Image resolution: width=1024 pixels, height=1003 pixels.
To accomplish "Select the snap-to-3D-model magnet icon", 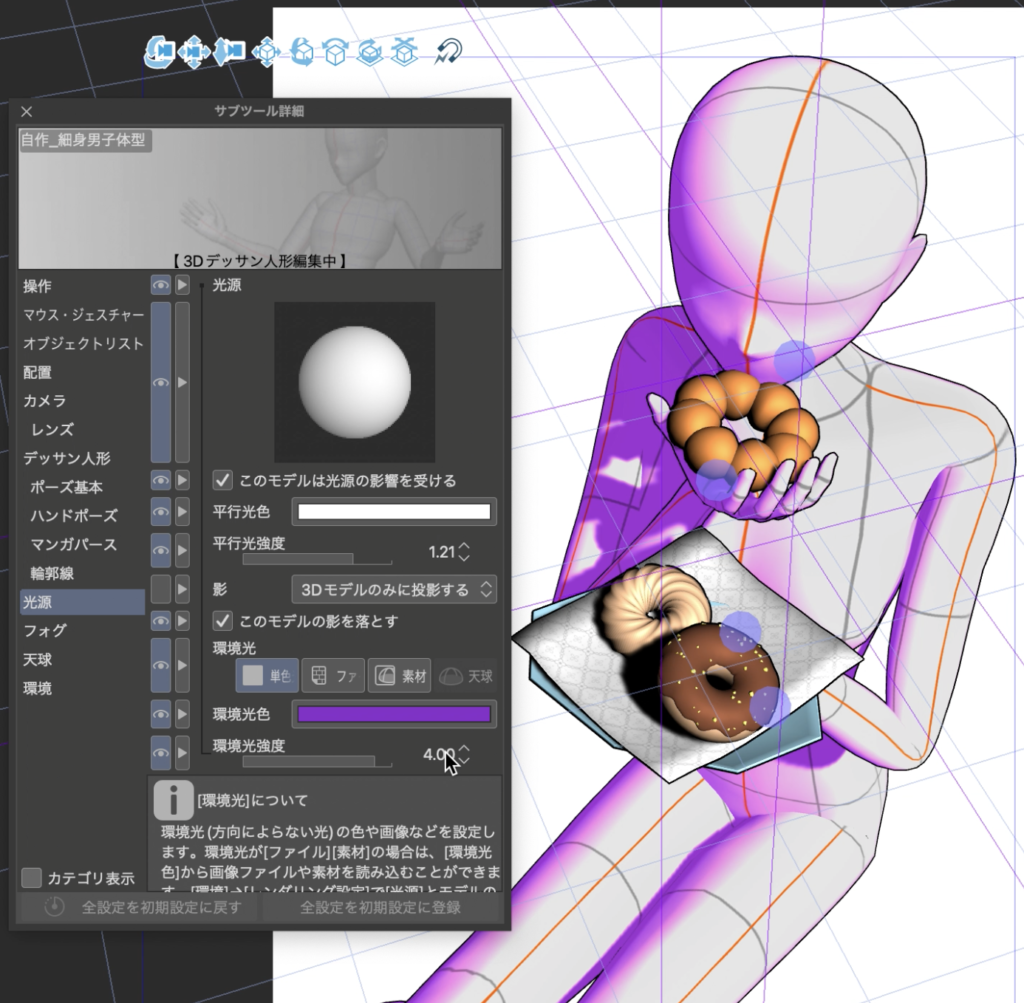I will tap(448, 50).
